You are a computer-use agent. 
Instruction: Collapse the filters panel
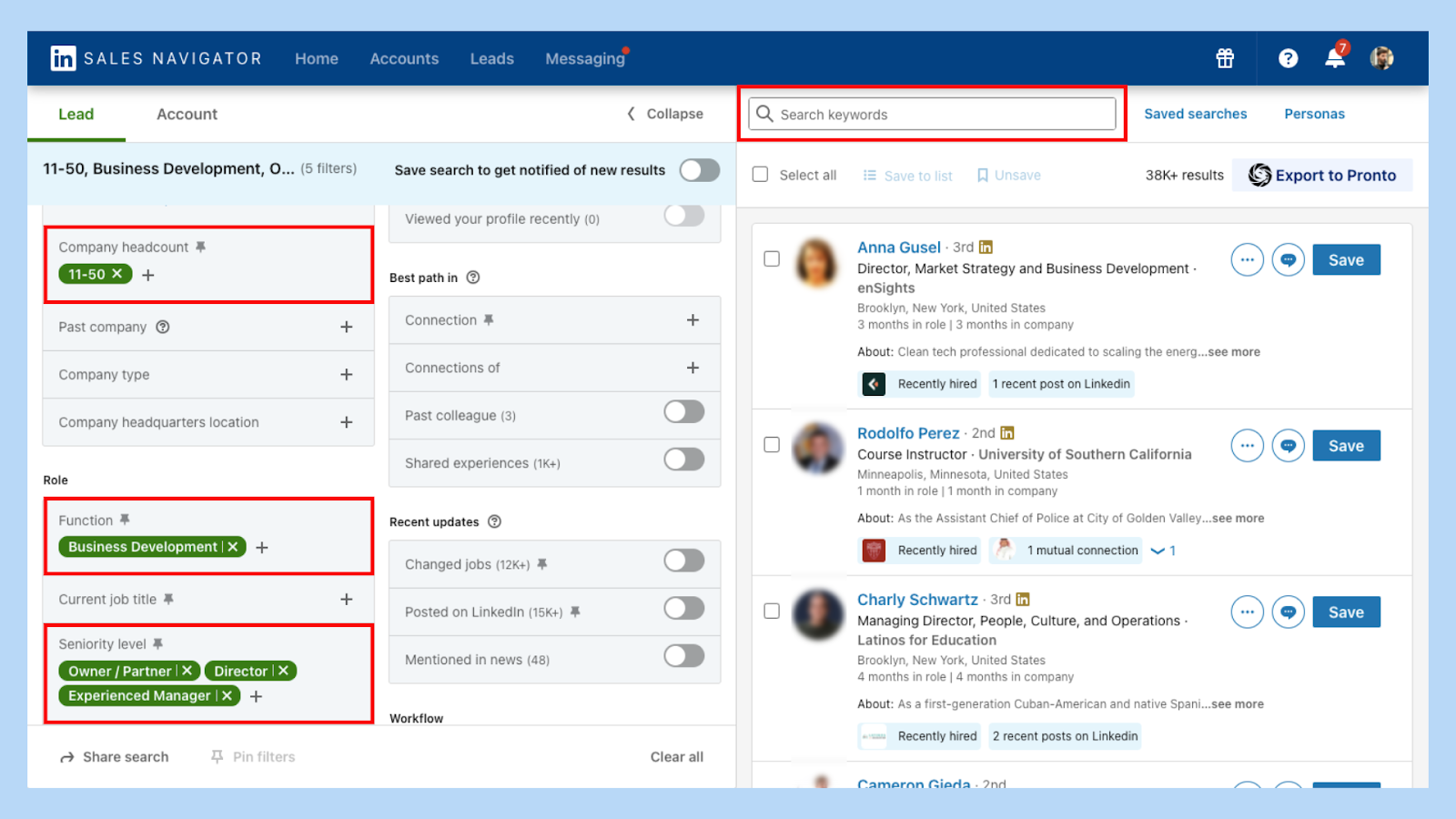[665, 114]
